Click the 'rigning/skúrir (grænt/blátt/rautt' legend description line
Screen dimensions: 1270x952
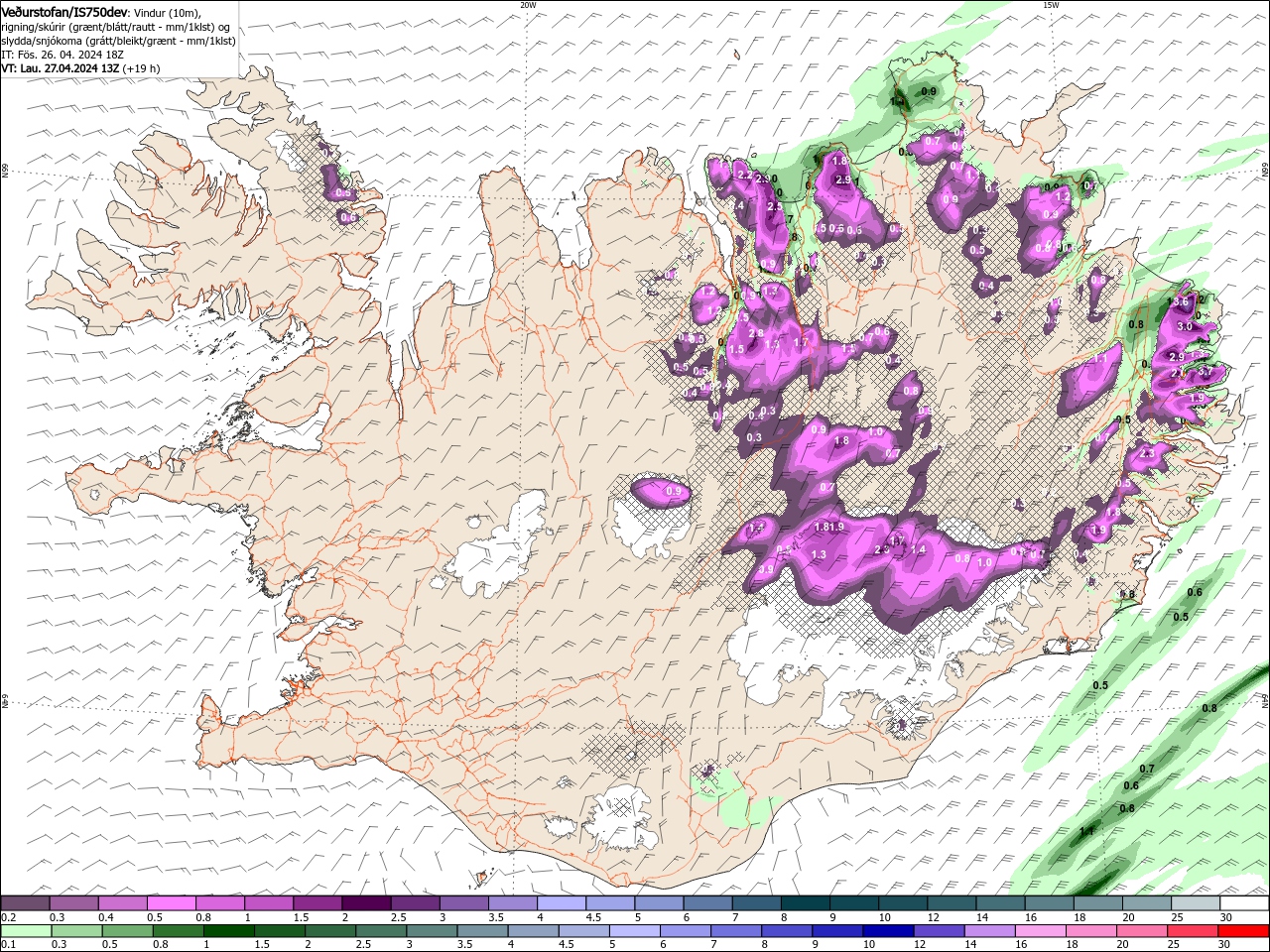[x=115, y=27]
